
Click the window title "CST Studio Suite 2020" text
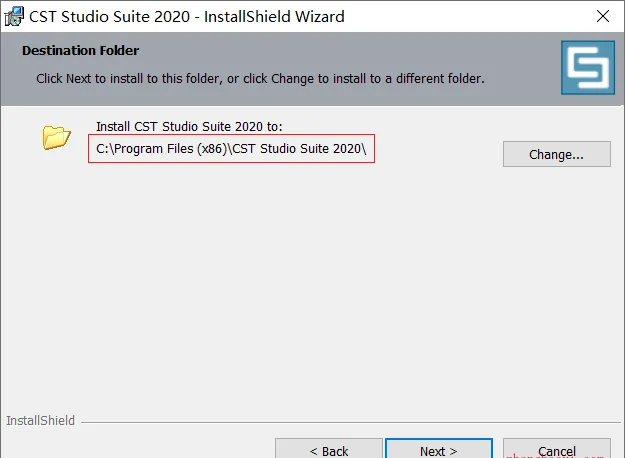(110, 17)
